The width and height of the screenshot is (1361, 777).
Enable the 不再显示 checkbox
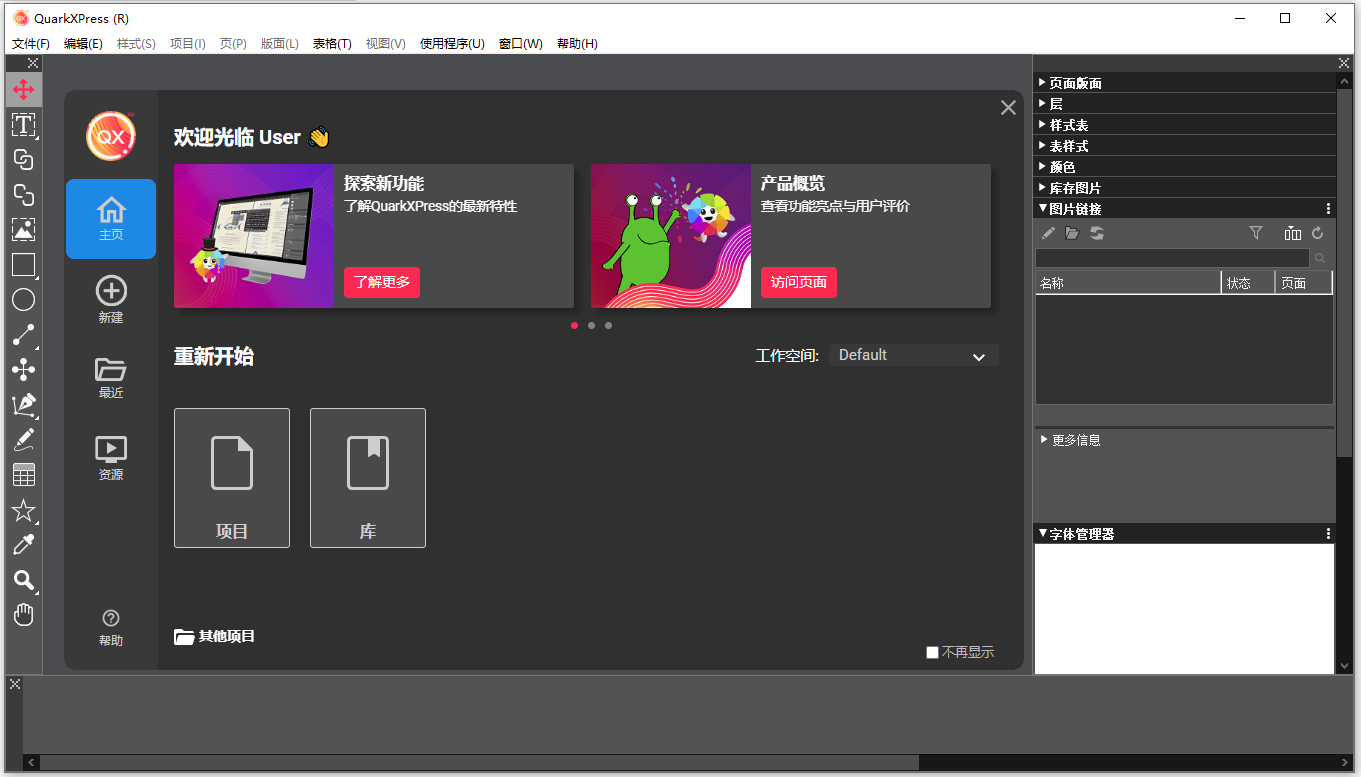click(932, 651)
